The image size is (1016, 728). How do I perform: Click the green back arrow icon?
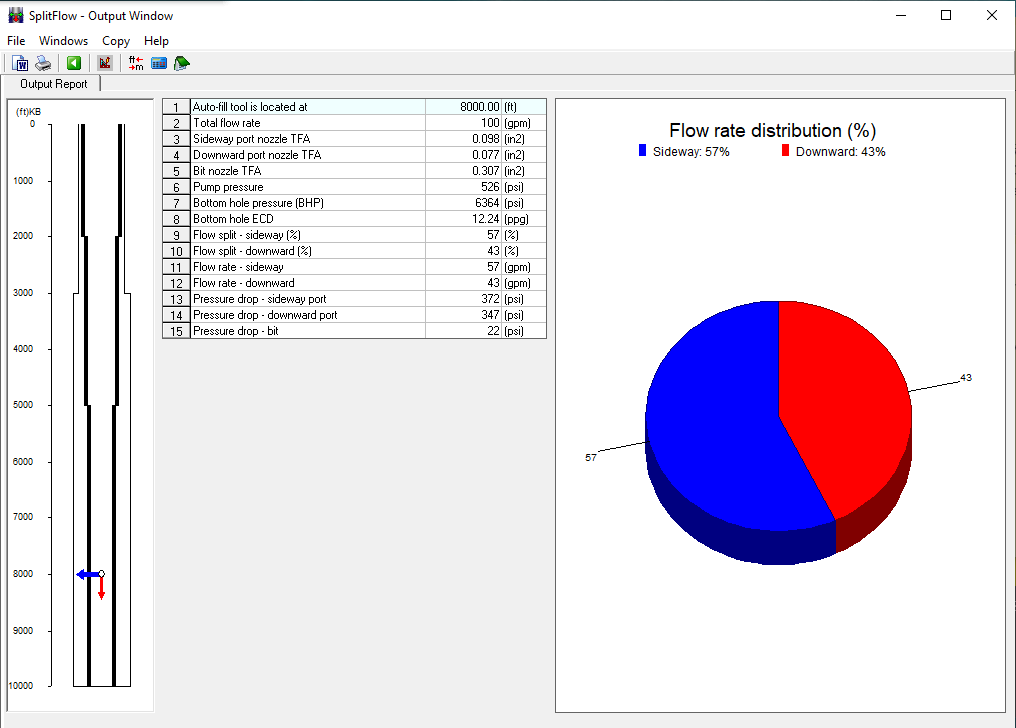[74, 63]
